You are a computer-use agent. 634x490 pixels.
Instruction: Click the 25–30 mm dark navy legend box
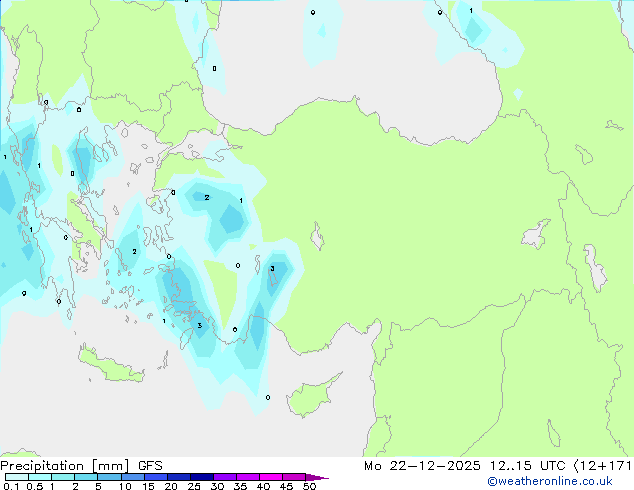201,477
